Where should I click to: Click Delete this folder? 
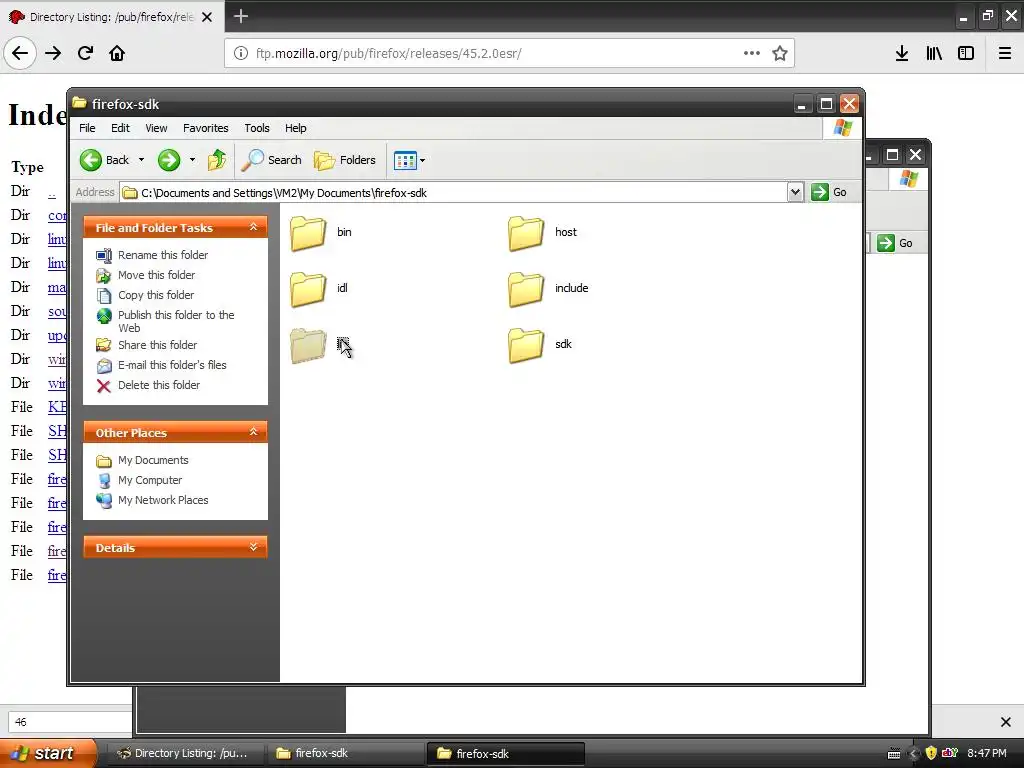click(x=148, y=385)
